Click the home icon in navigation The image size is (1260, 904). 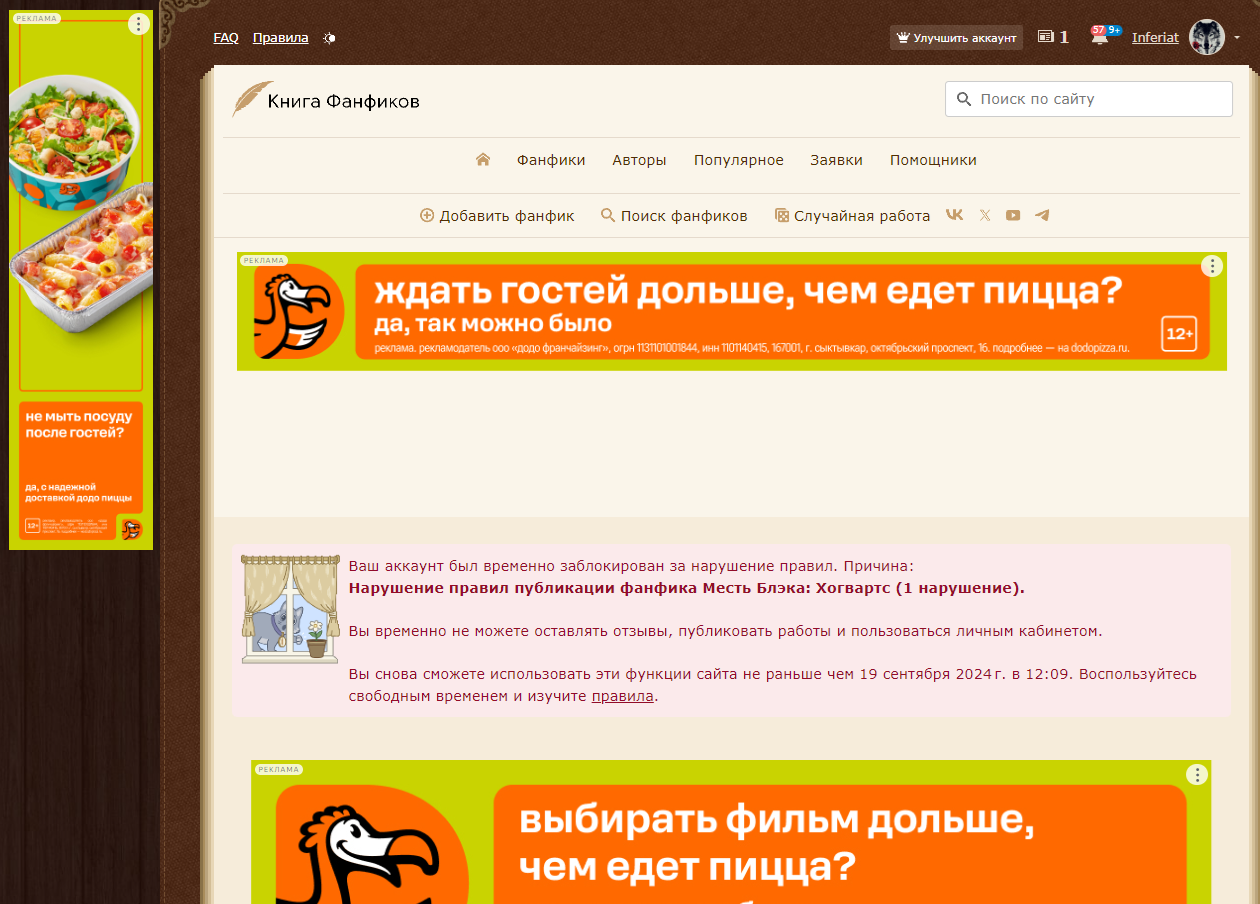click(483, 160)
